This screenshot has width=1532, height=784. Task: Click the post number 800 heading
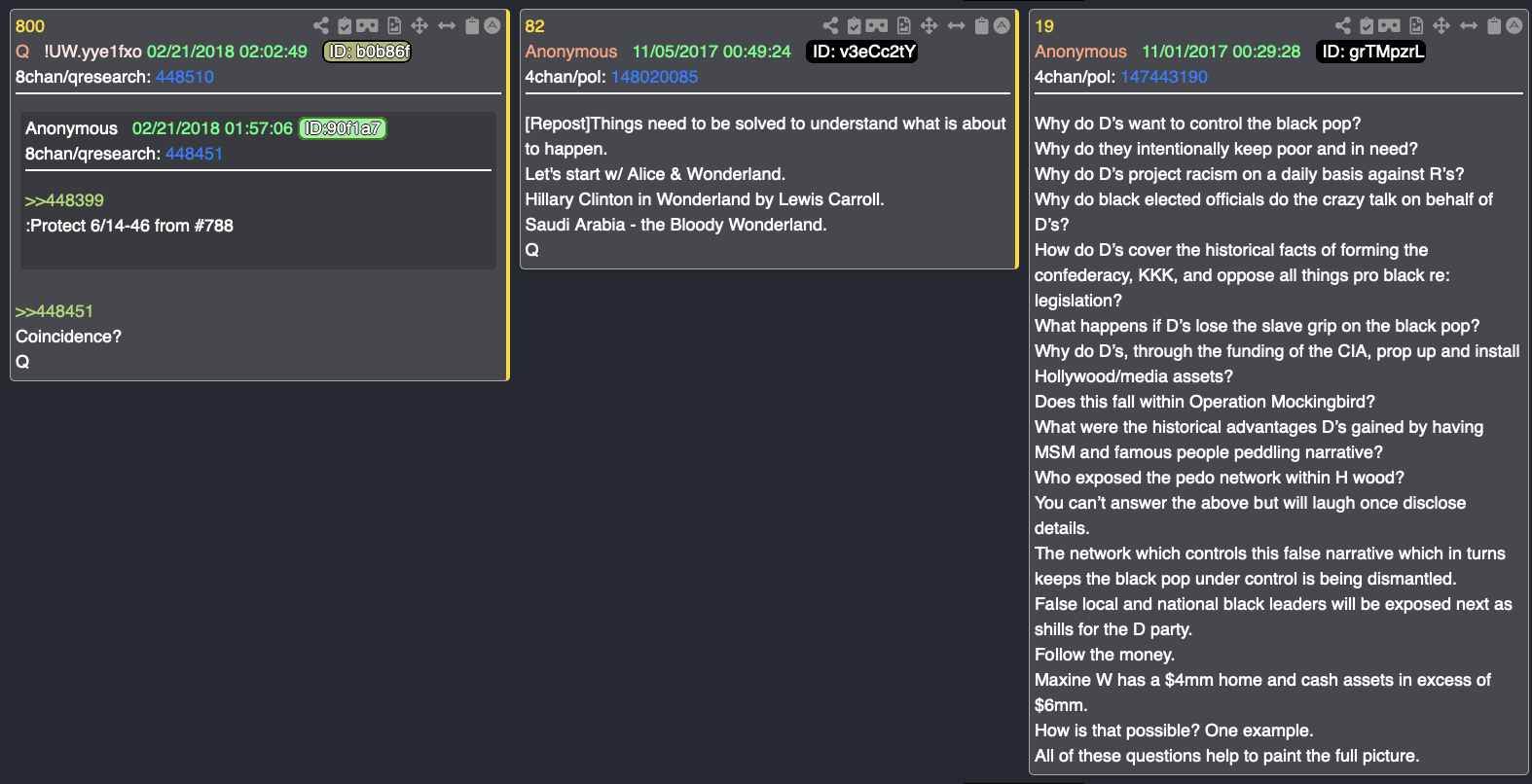pyautogui.click(x=30, y=26)
